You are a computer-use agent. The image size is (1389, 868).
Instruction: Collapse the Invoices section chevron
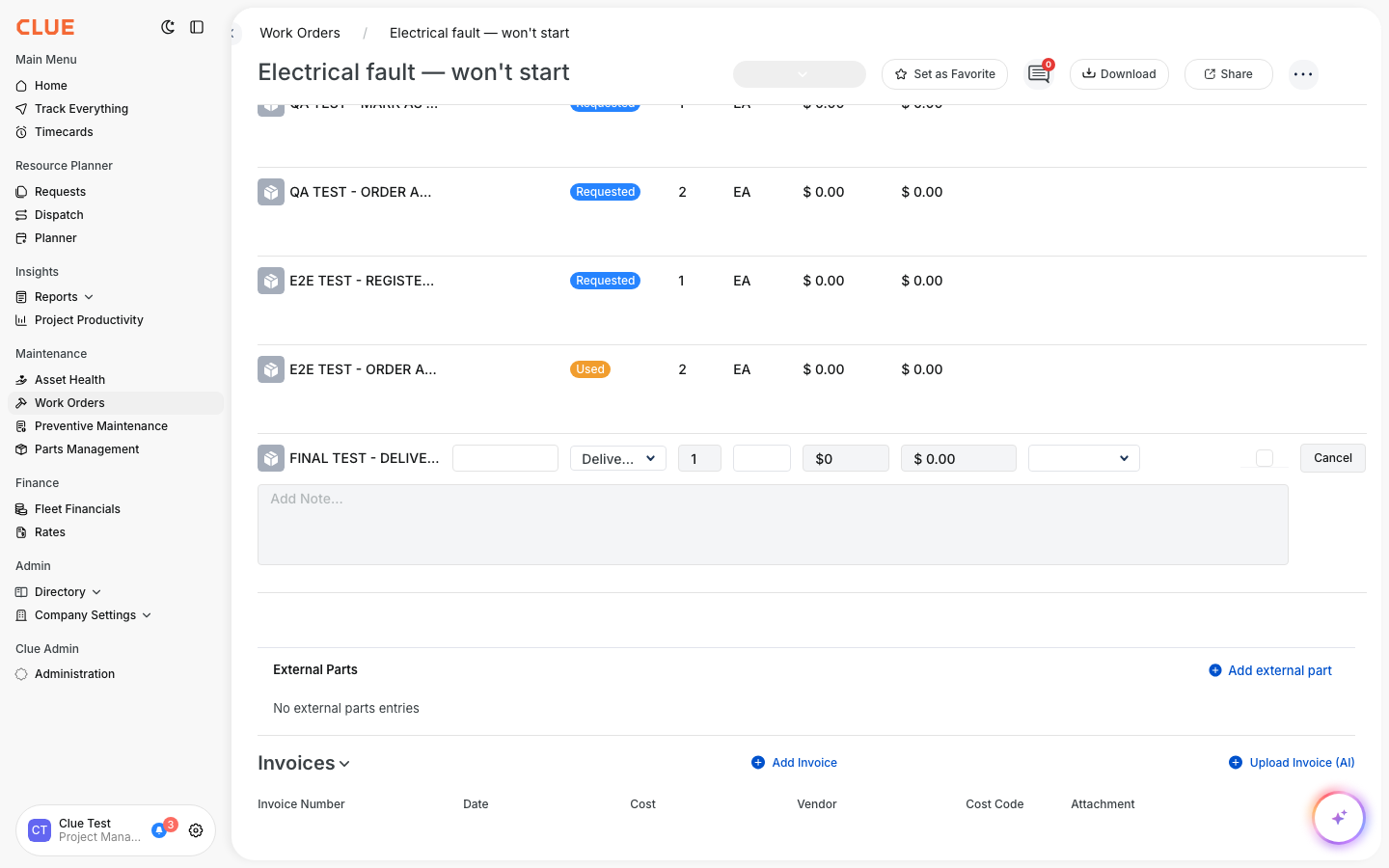[x=344, y=763]
